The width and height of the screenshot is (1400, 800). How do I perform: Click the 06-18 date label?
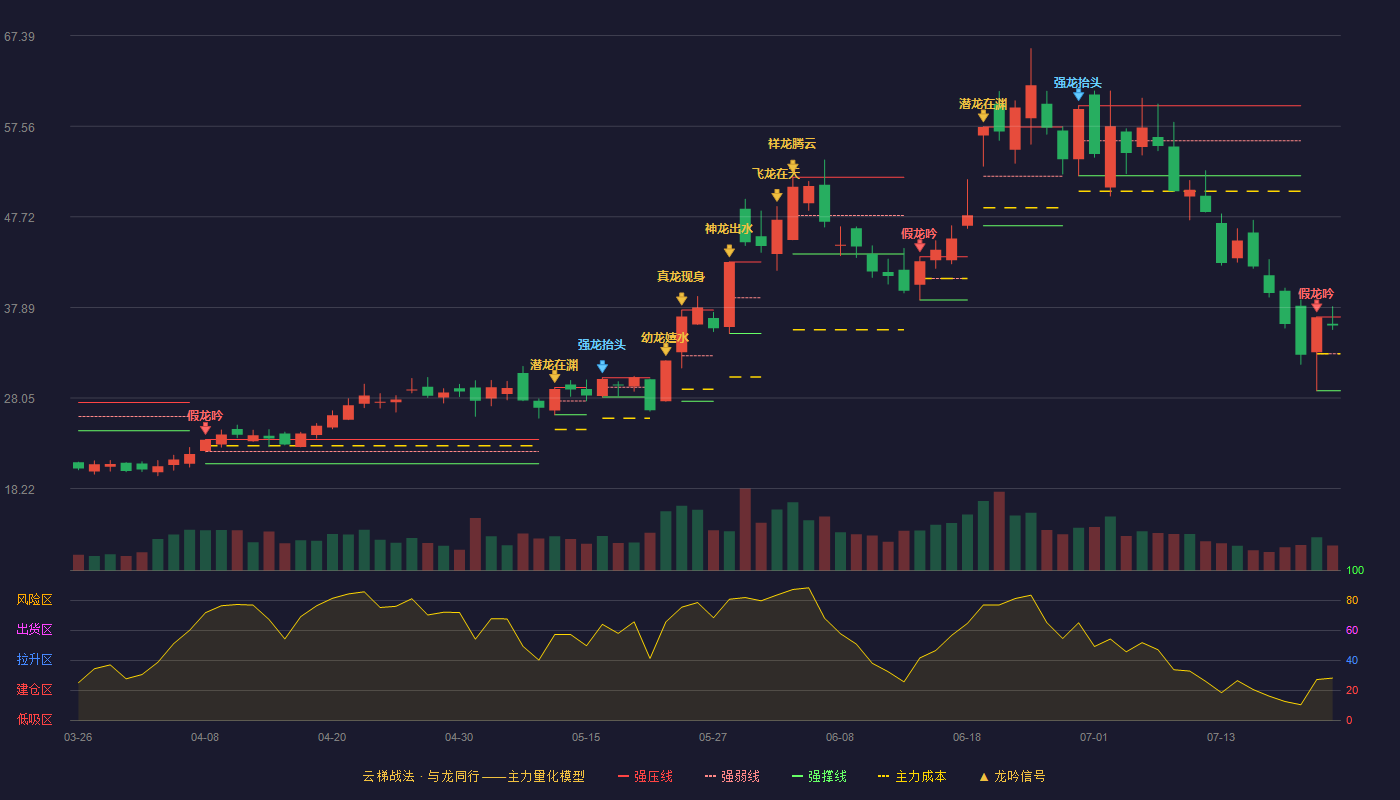[x=967, y=737]
